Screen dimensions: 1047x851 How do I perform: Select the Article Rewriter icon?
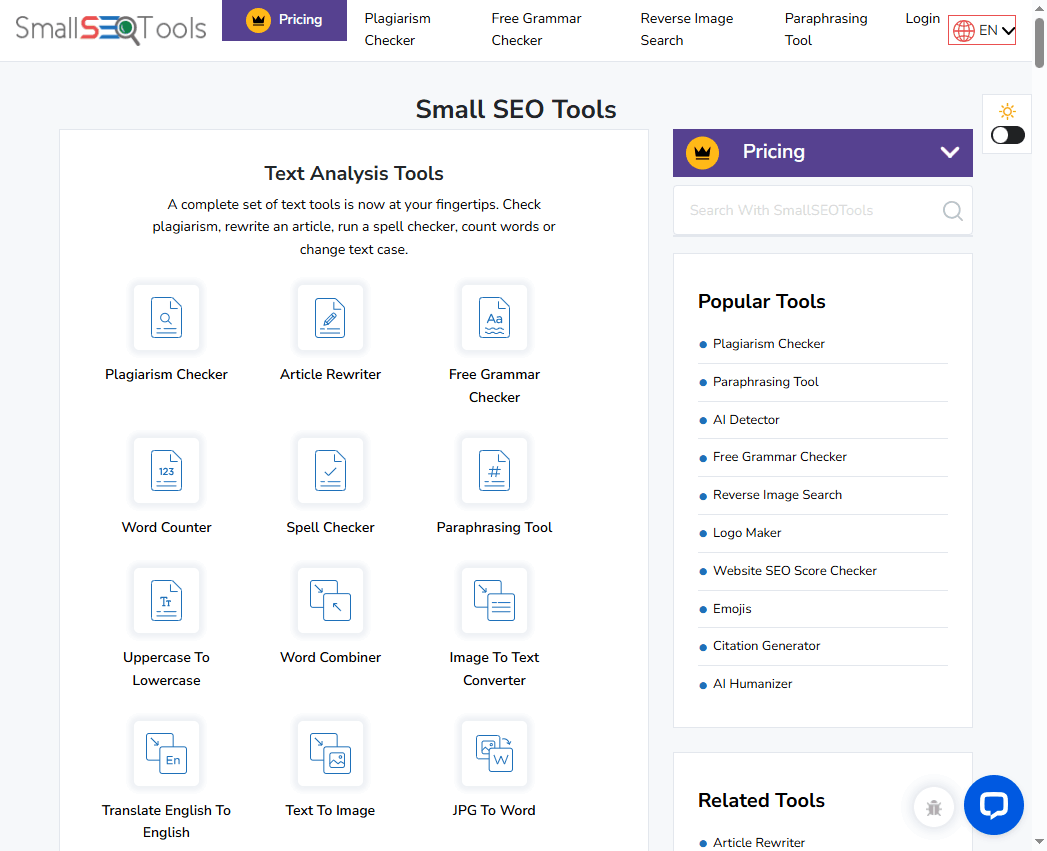330,318
